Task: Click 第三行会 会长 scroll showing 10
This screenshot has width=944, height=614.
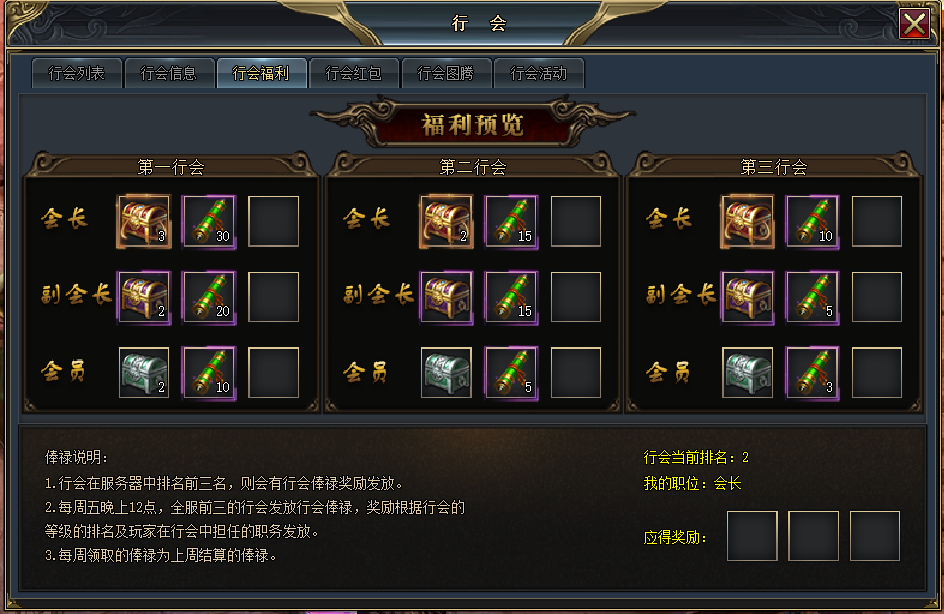Action: tap(812, 222)
